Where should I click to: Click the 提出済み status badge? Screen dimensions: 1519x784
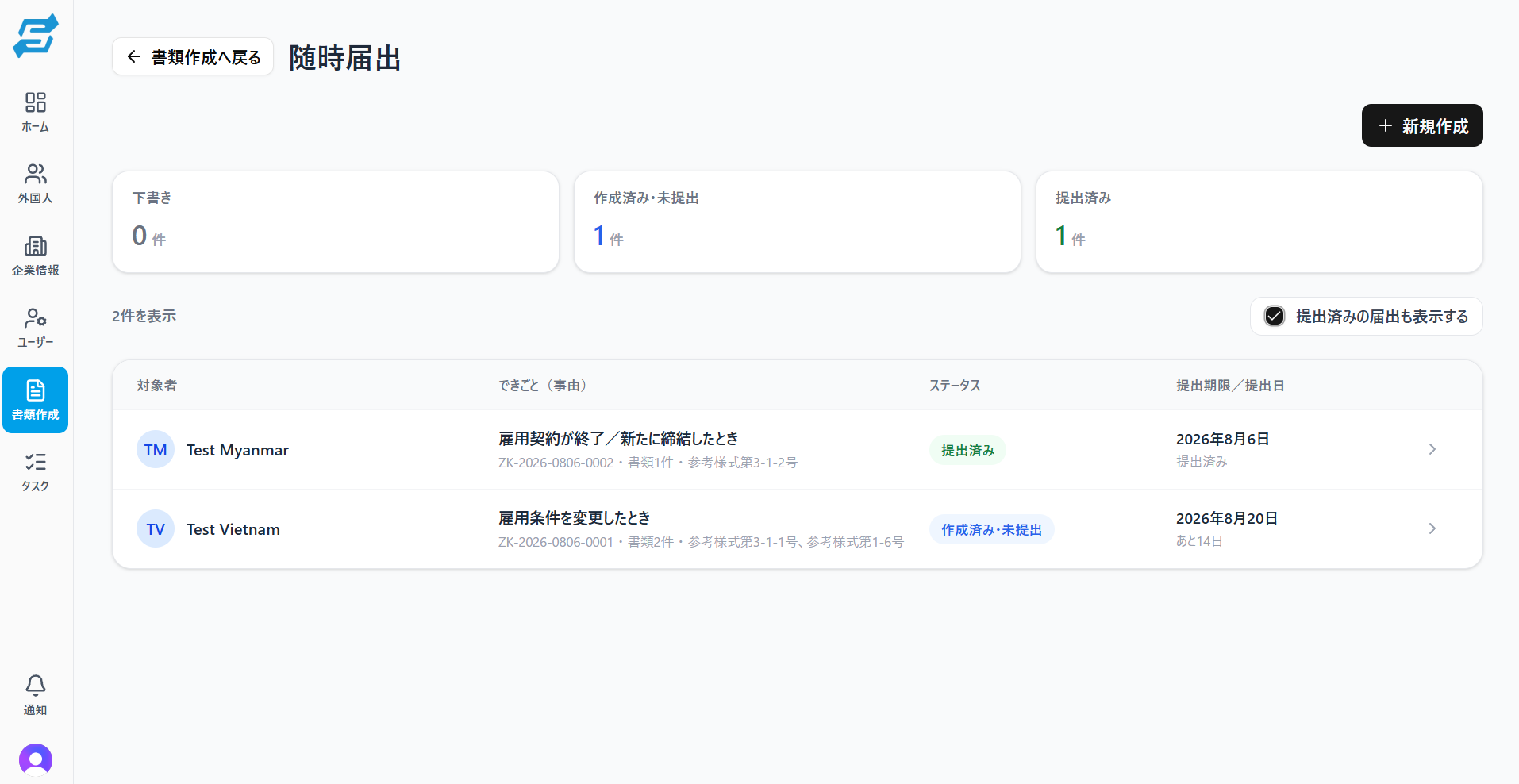[x=967, y=450]
